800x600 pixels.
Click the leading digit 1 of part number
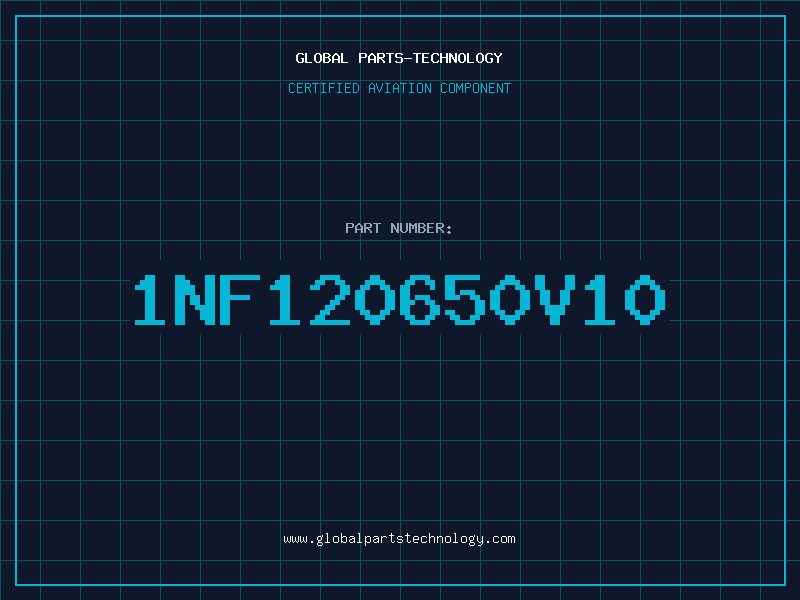[149, 300]
